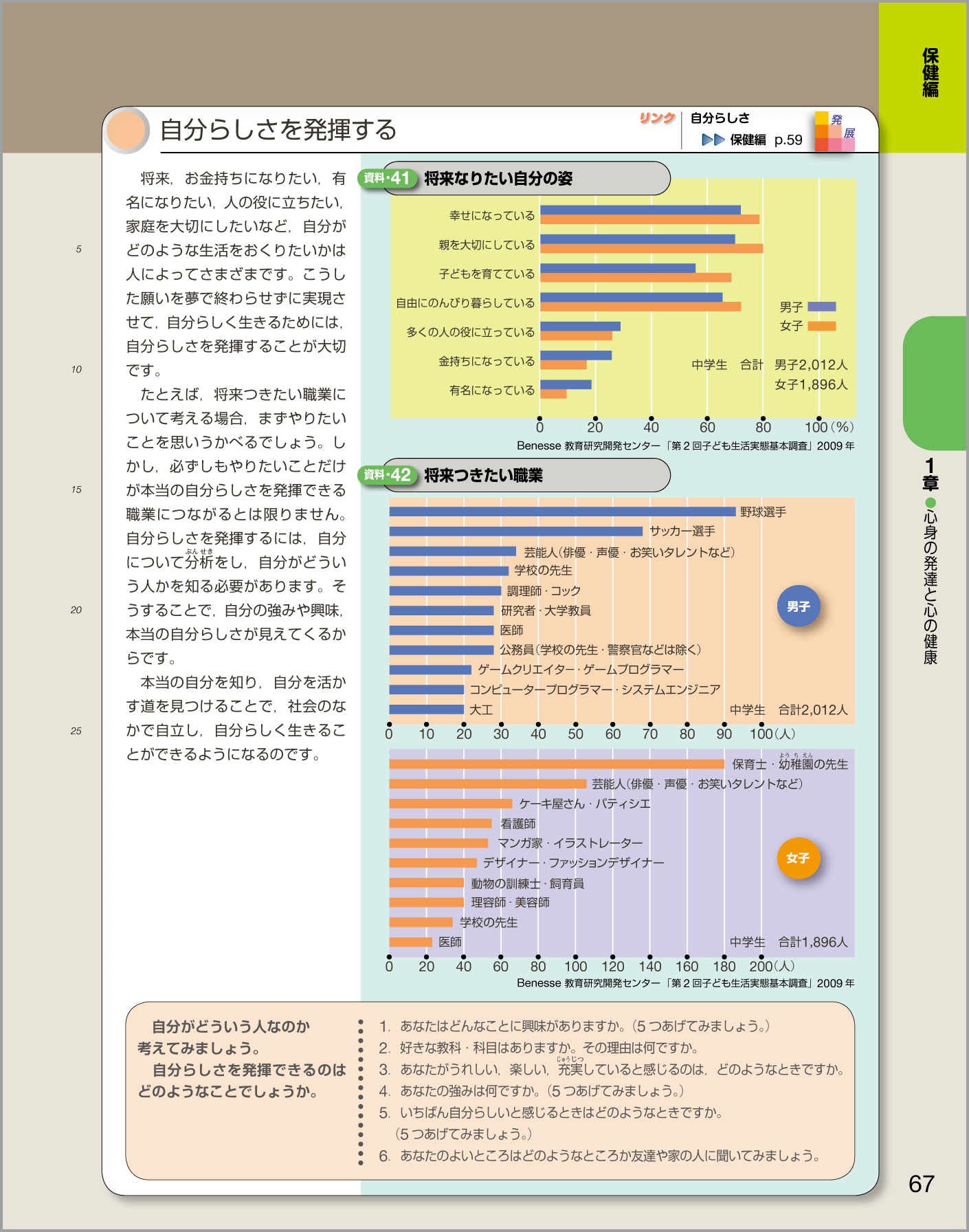
Task: Click the 動物の訓練士・飼育員 label
Action: click(x=528, y=883)
